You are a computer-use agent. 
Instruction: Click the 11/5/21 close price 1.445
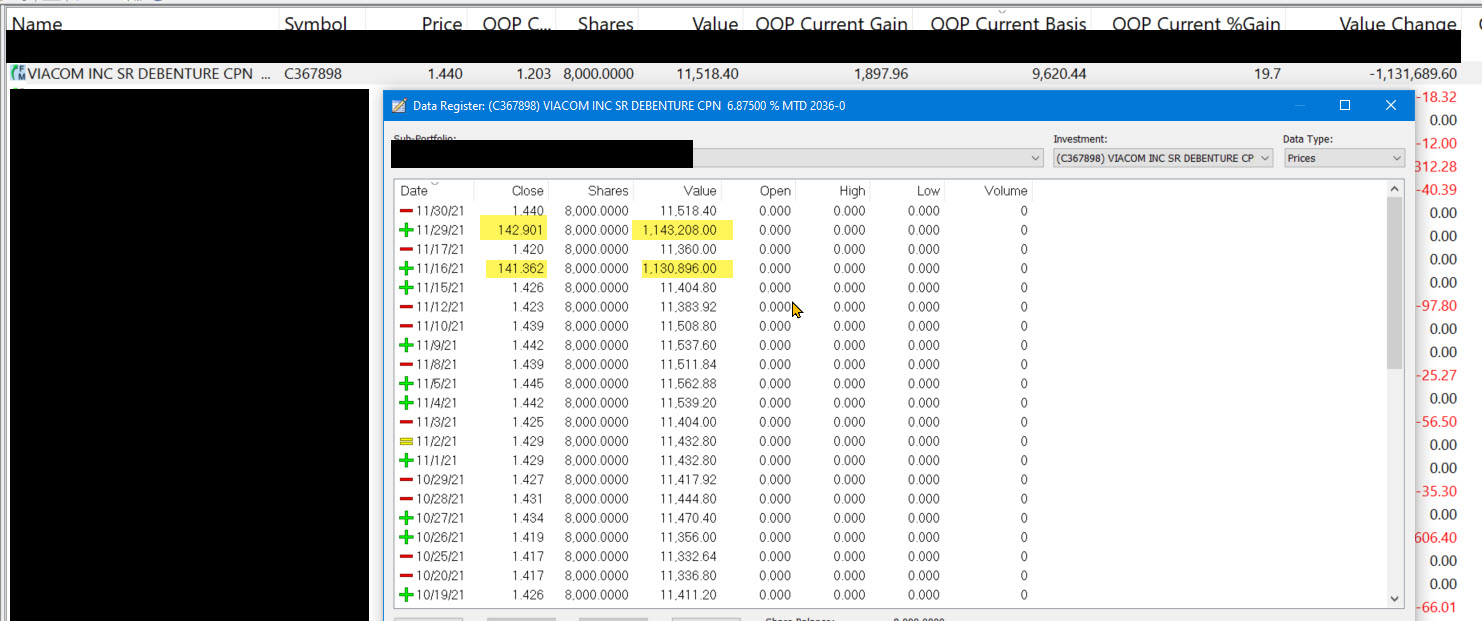528,384
